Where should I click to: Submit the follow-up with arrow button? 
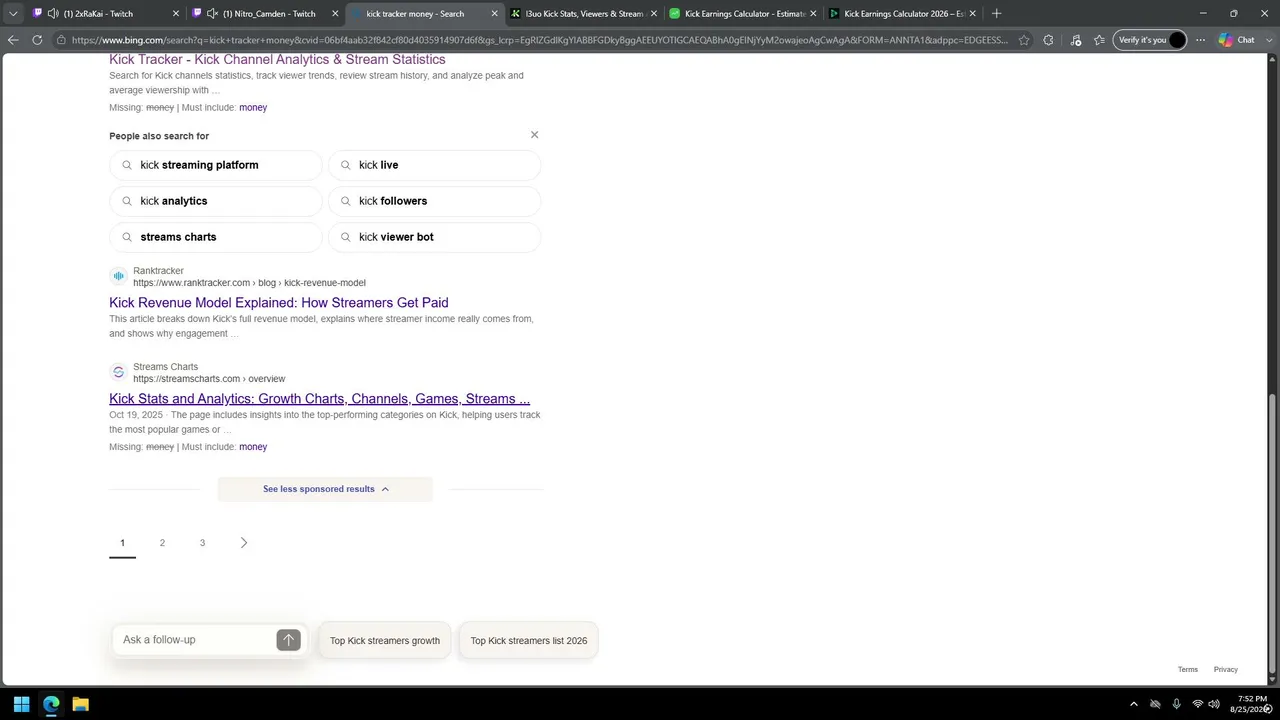(288, 640)
